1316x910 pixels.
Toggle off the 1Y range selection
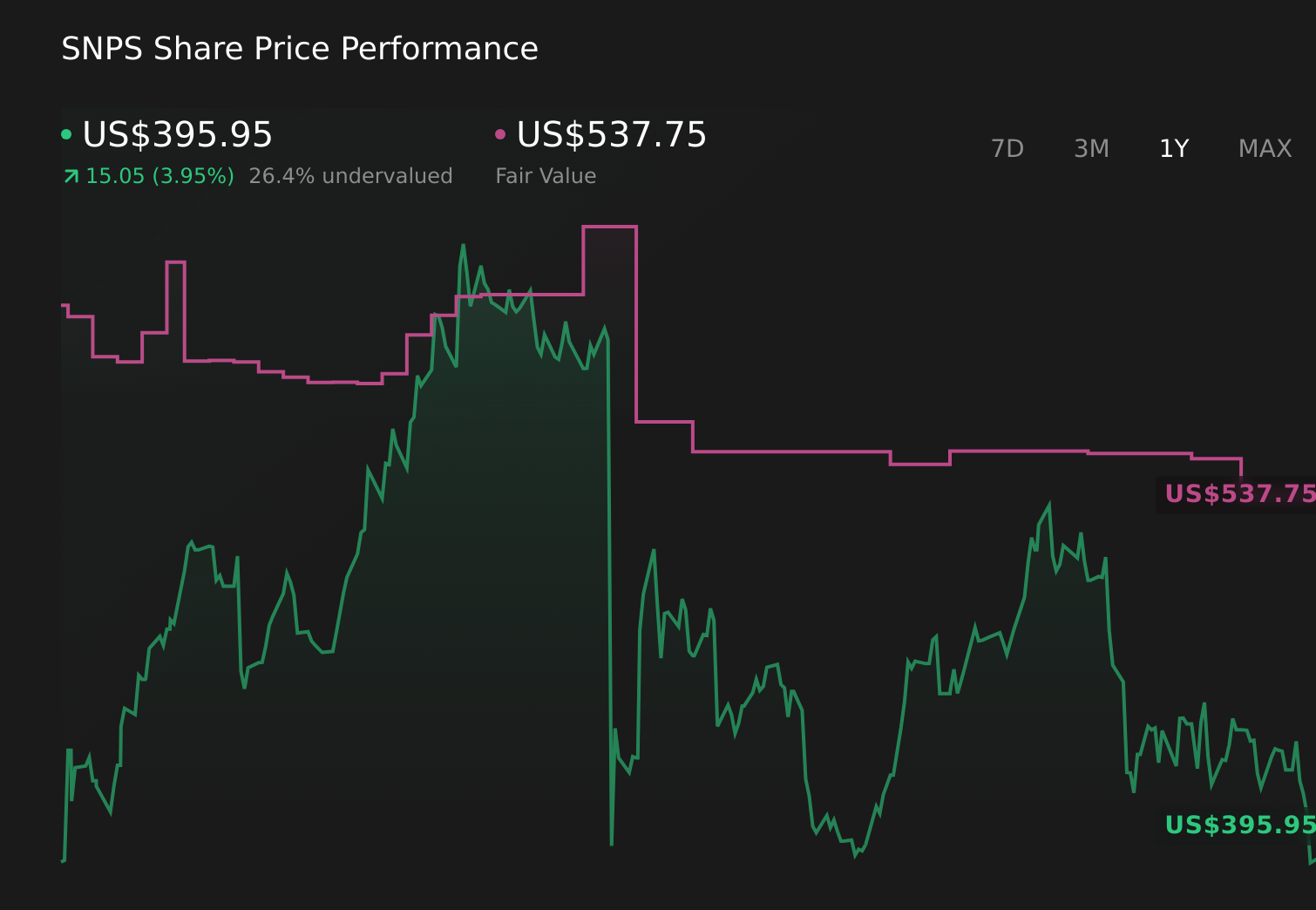(1173, 149)
